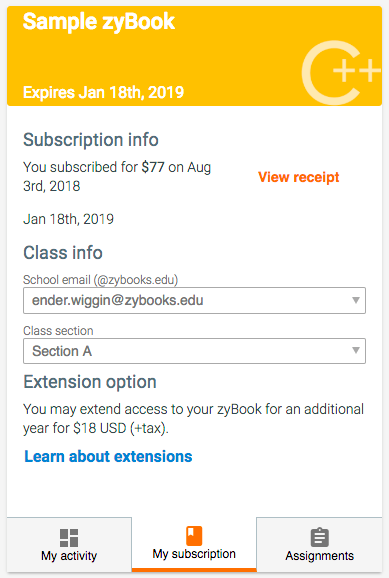Viewport: 389px width, 578px height.
Task: Open the View receipt link
Action: pos(298,177)
